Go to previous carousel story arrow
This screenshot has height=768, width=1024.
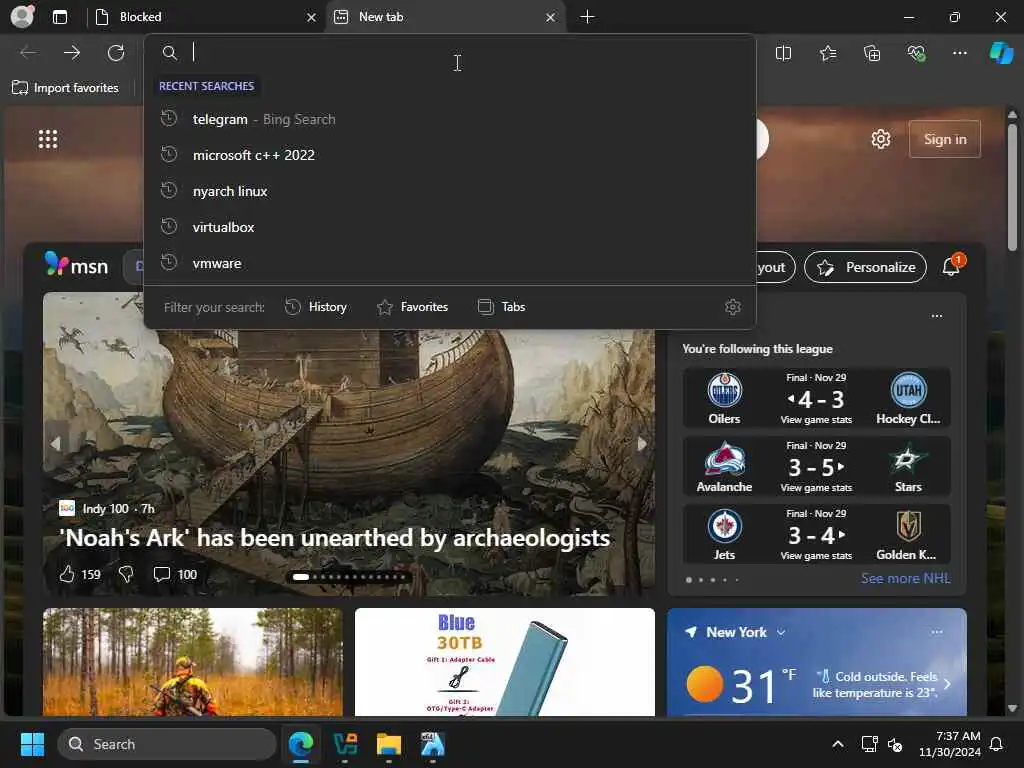click(x=56, y=444)
